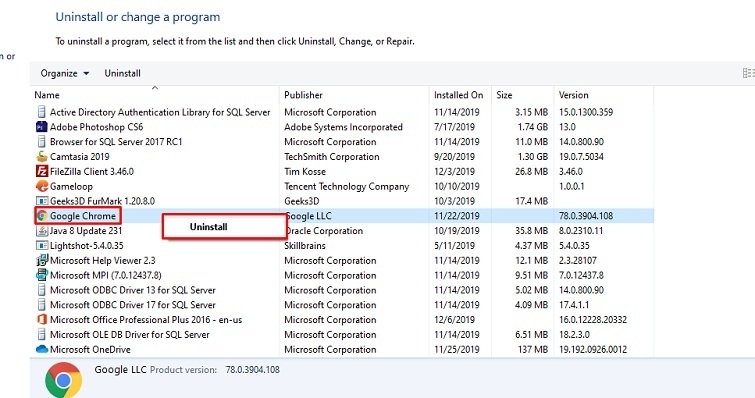Sort by the Name column header
This screenshot has height=398, width=755.
pos(47,95)
